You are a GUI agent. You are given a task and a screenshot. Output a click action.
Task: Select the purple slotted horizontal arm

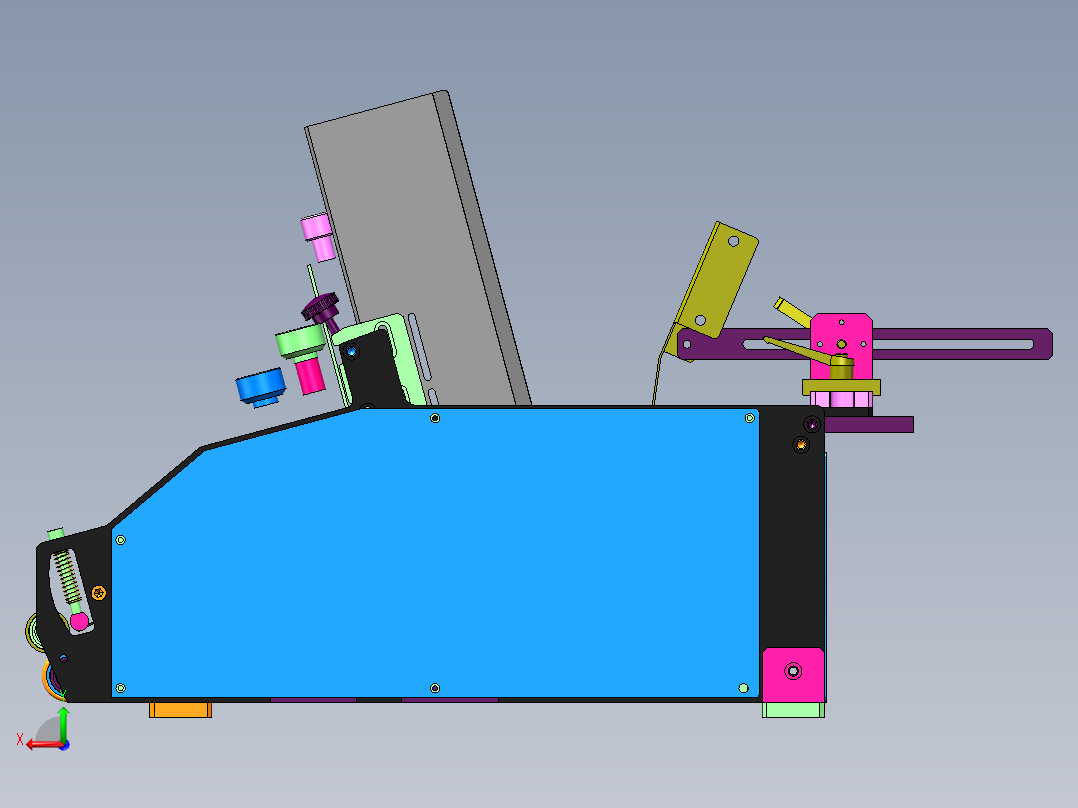pyautogui.click(x=960, y=344)
